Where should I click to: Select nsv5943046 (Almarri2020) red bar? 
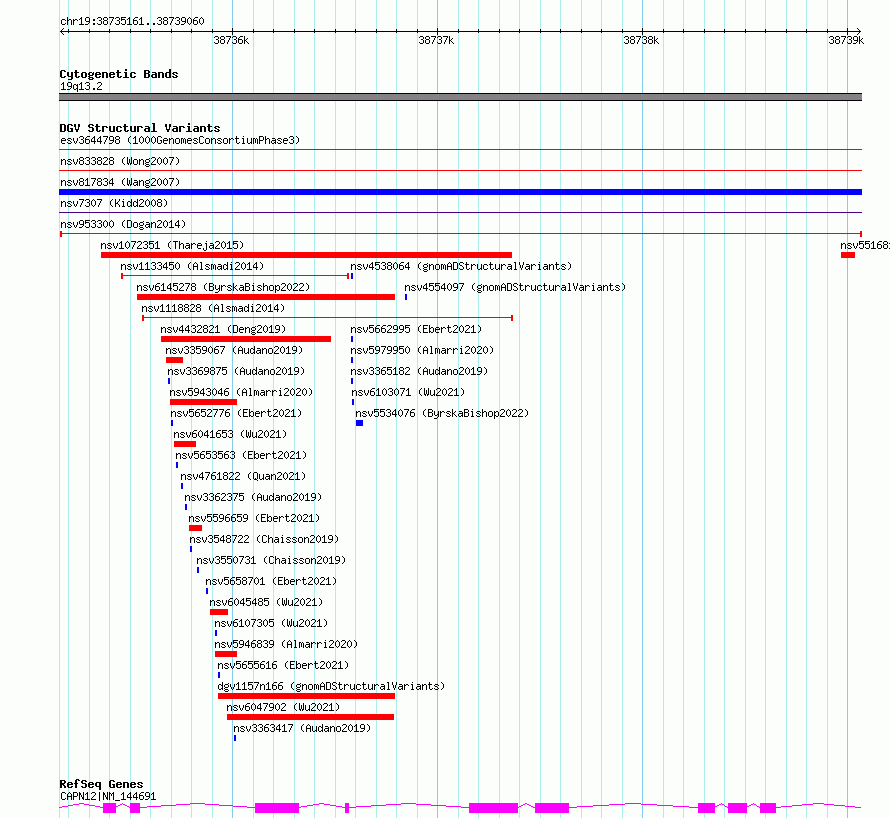coord(203,402)
